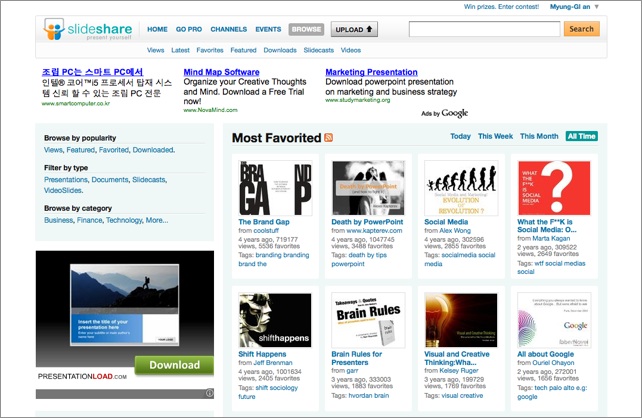Browse by popularity: Views link
Viewport: 642px width, 418px height.
pyautogui.click(x=53, y=150)
